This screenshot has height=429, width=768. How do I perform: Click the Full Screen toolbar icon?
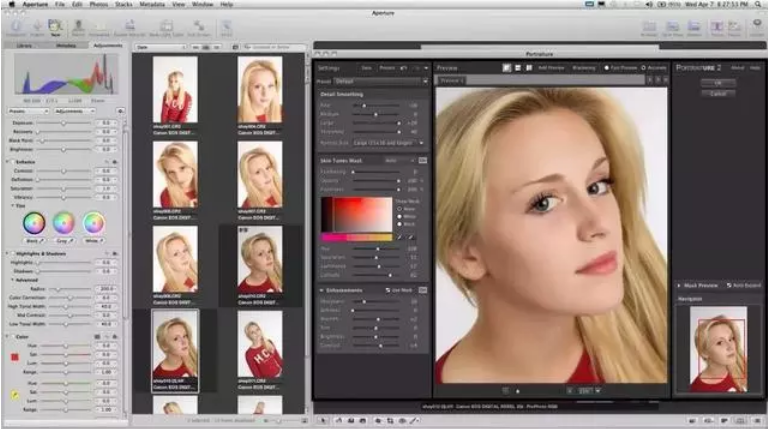[758, 27]
